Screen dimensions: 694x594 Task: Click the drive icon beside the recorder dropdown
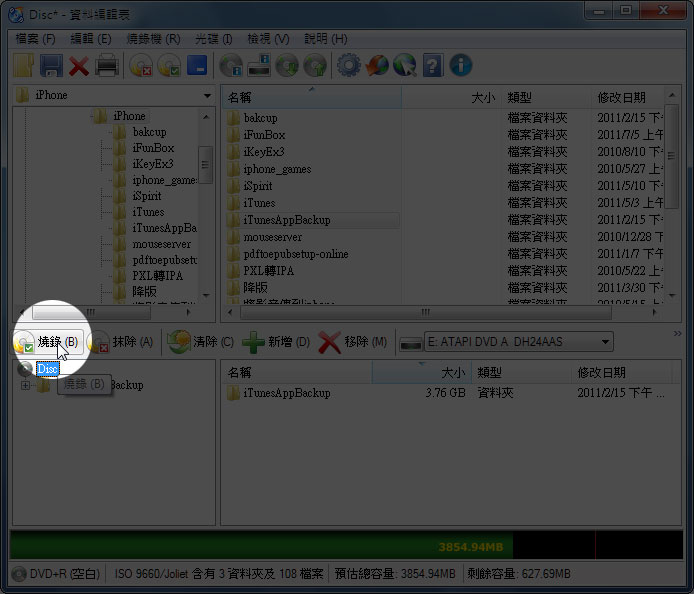tap(410, 343)
